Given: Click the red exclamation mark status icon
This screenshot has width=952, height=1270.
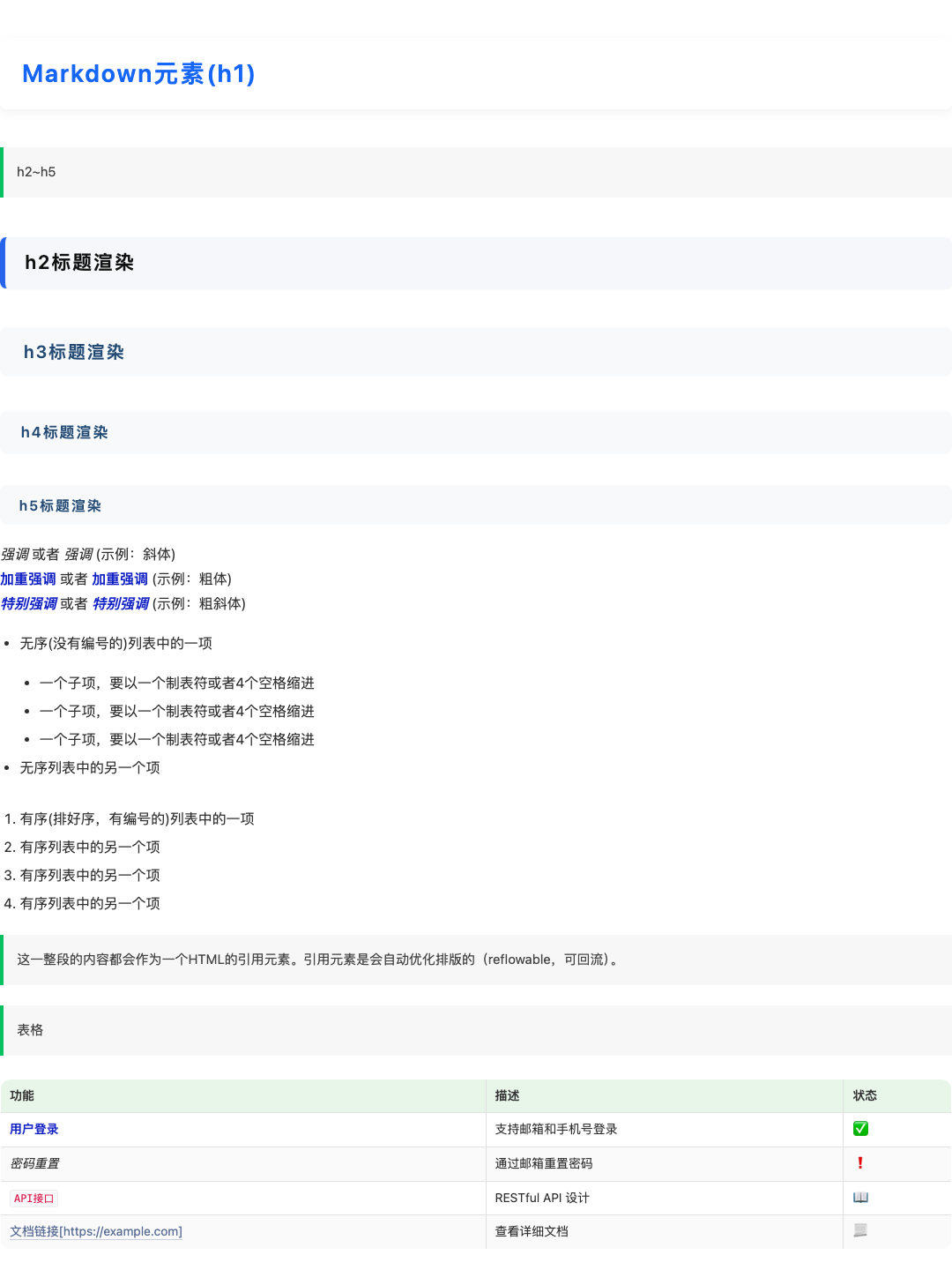Looking at the screenshot, I should click(x=860, y=1163).
